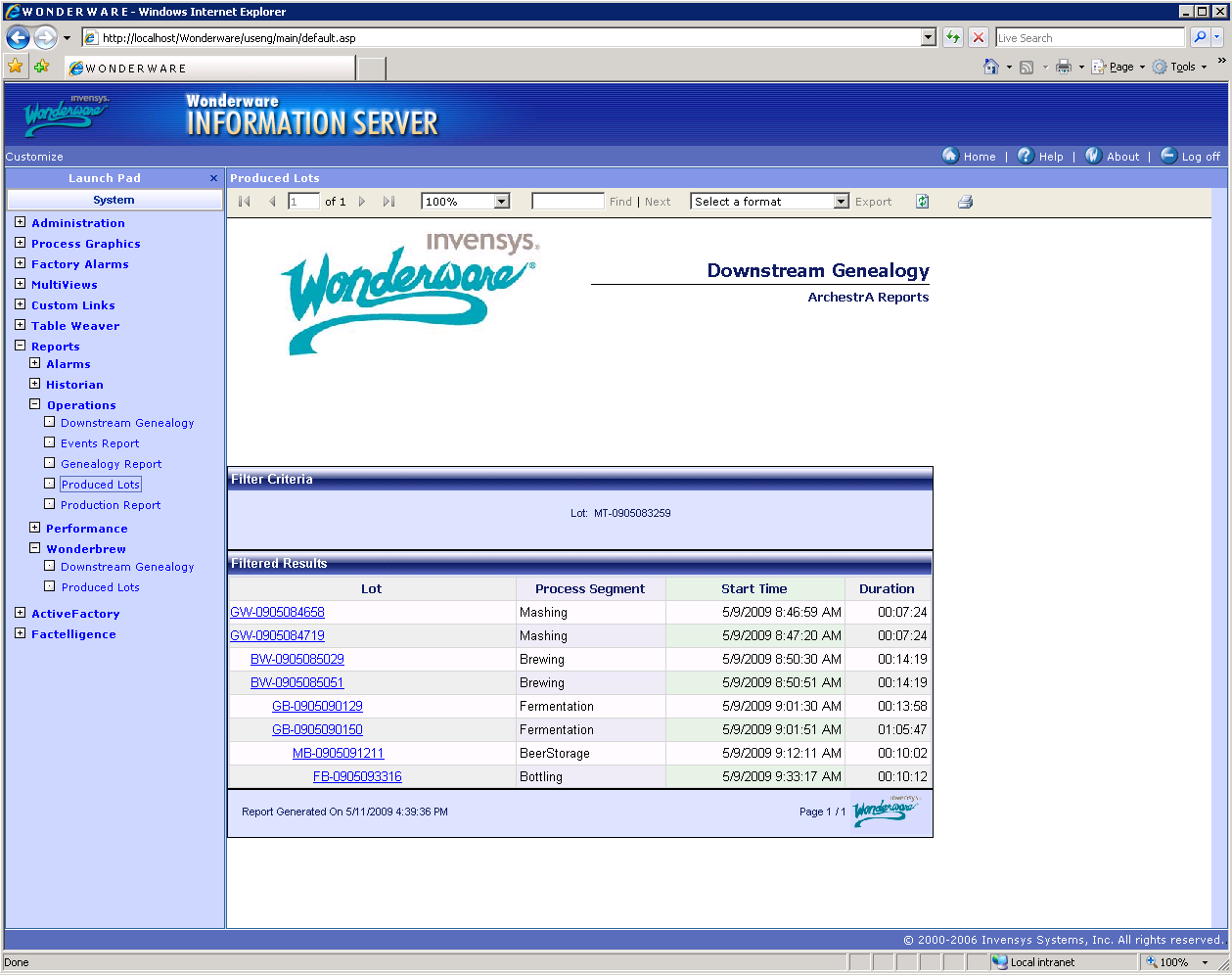Expand the Administration node
Image resolution: width=1232 pixels, height=975 pixels.
pos(21,222)
